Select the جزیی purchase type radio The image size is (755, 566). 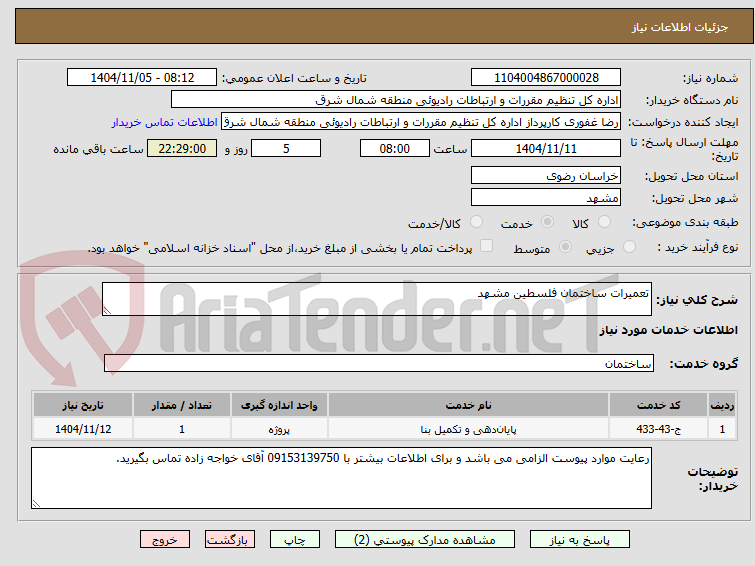pos(629,247)
